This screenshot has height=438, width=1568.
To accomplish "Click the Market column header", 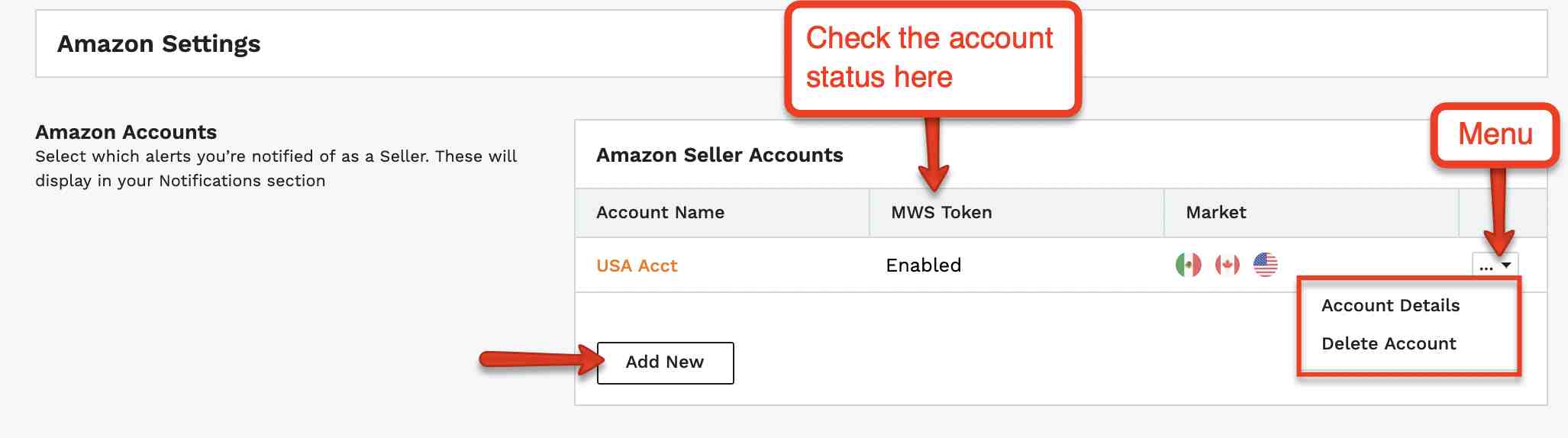I will (1215, 212).
